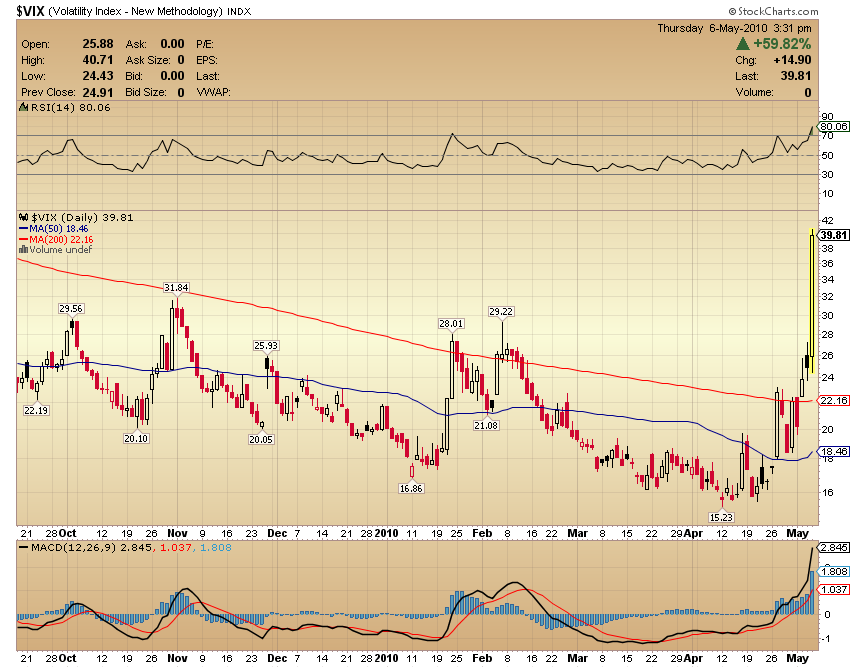Click the Volatility Index - New Methodology text
This screenshot has width=850, height=668.
pos(136,11)
